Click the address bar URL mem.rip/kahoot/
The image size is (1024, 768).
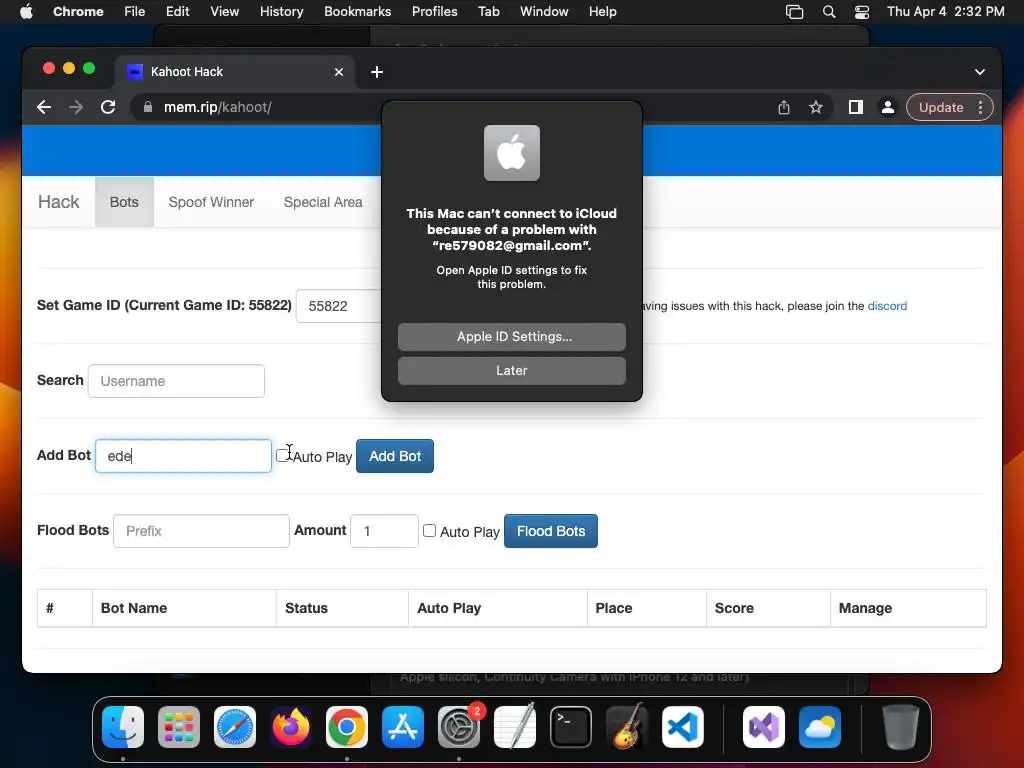coord(217,107)
